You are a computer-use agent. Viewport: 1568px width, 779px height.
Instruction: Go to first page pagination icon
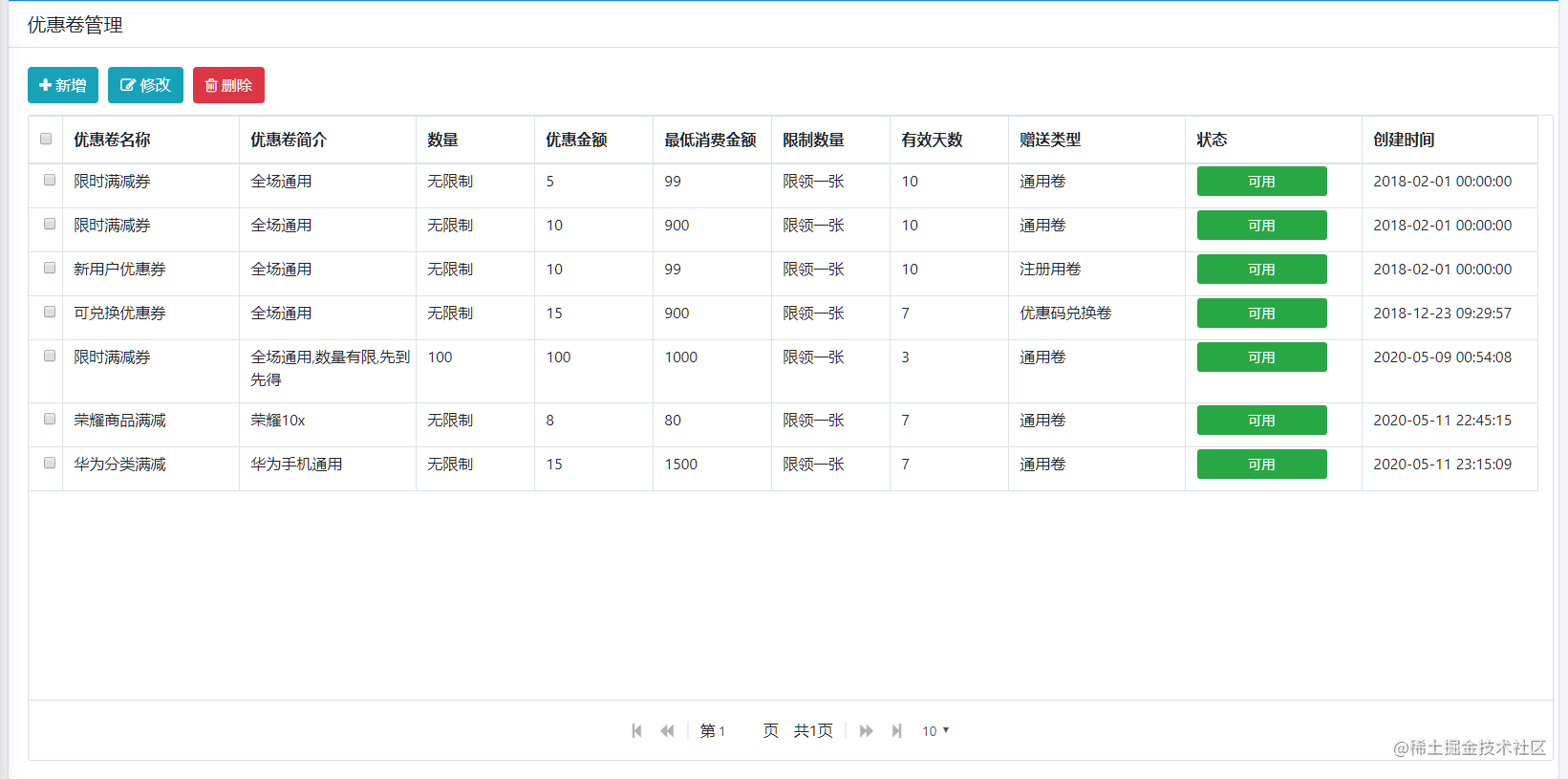[x=636, y=731]
